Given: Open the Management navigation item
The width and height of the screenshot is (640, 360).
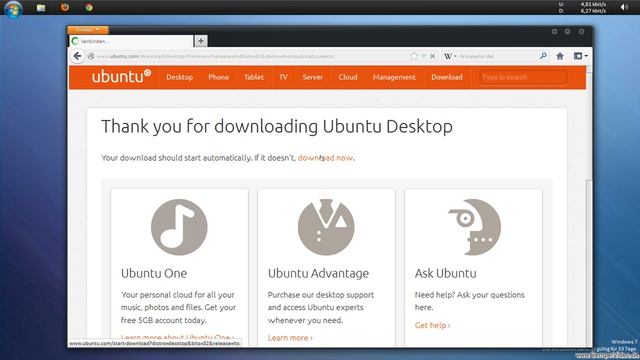Looking at the screenshot, I should click(394, 77).
